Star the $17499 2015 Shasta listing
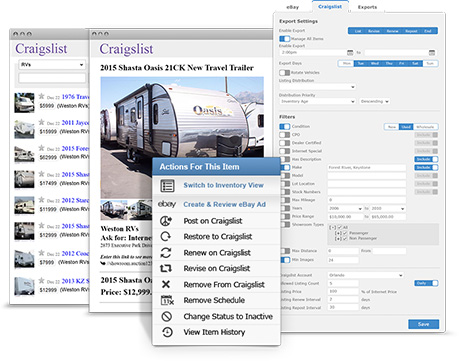This screenshot has width=459, height=361. point(41,174)
